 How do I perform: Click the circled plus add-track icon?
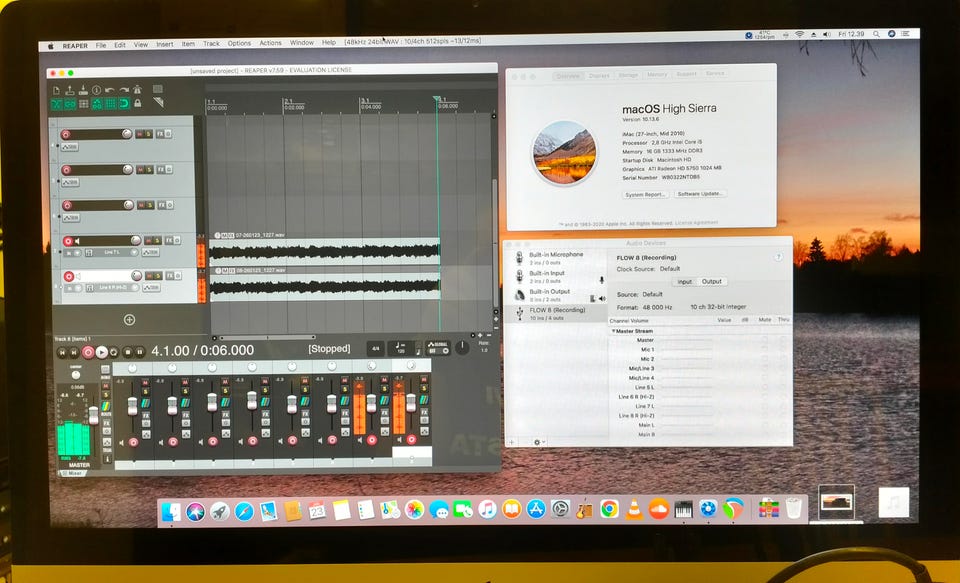[x=129, y=320]
